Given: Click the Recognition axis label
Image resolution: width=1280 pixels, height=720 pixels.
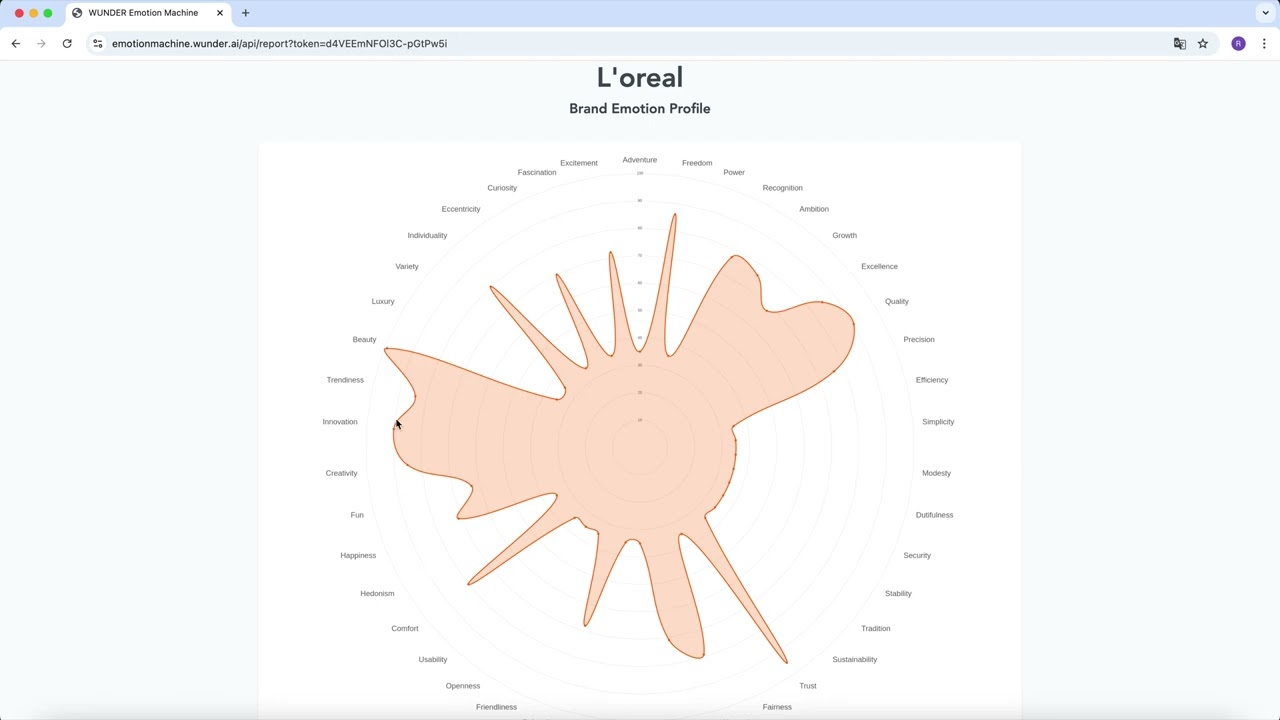Looking at the screenshot, I should click(x=782, y=188).
